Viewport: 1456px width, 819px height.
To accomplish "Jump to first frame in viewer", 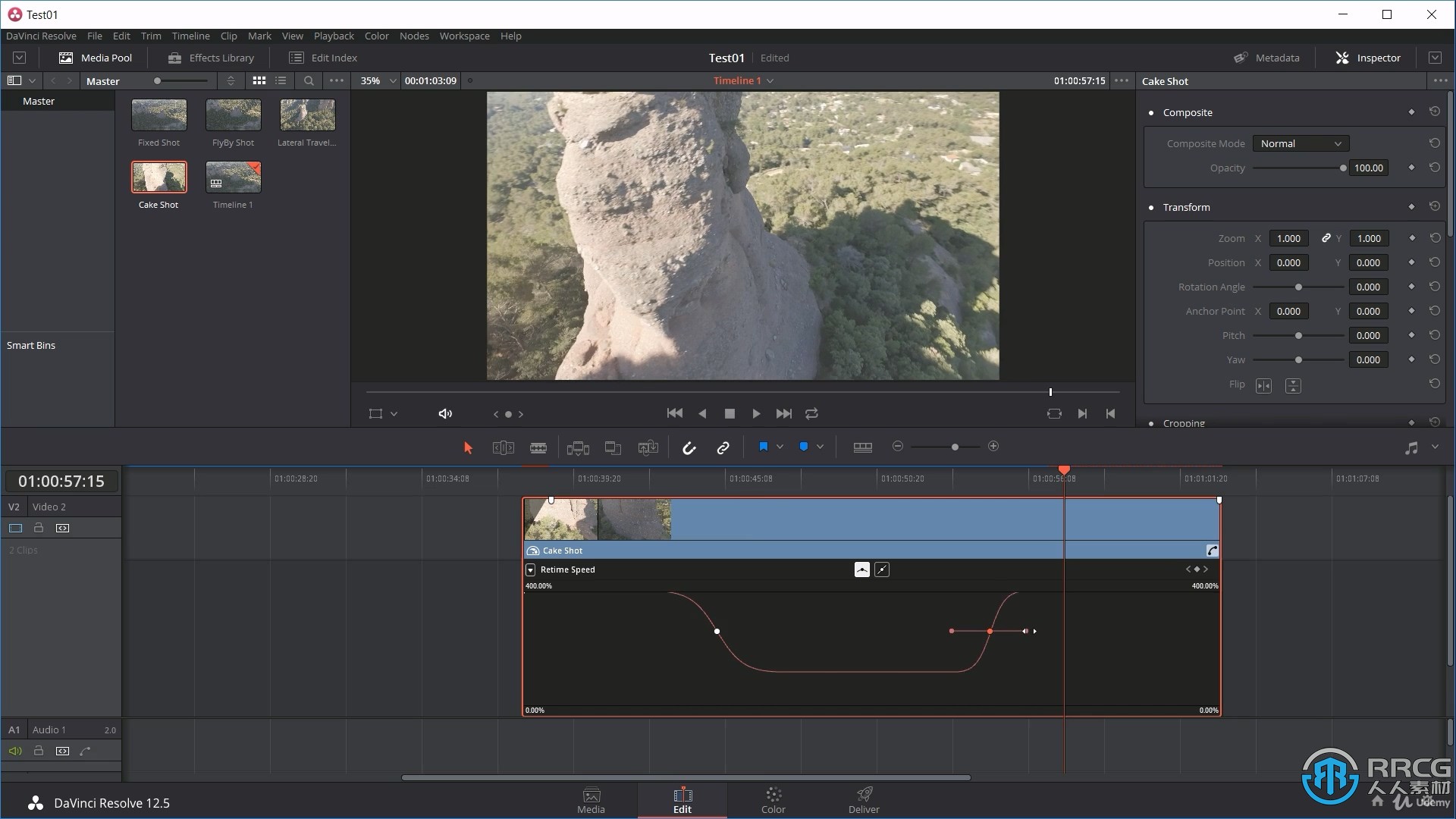I will point(674,413).
